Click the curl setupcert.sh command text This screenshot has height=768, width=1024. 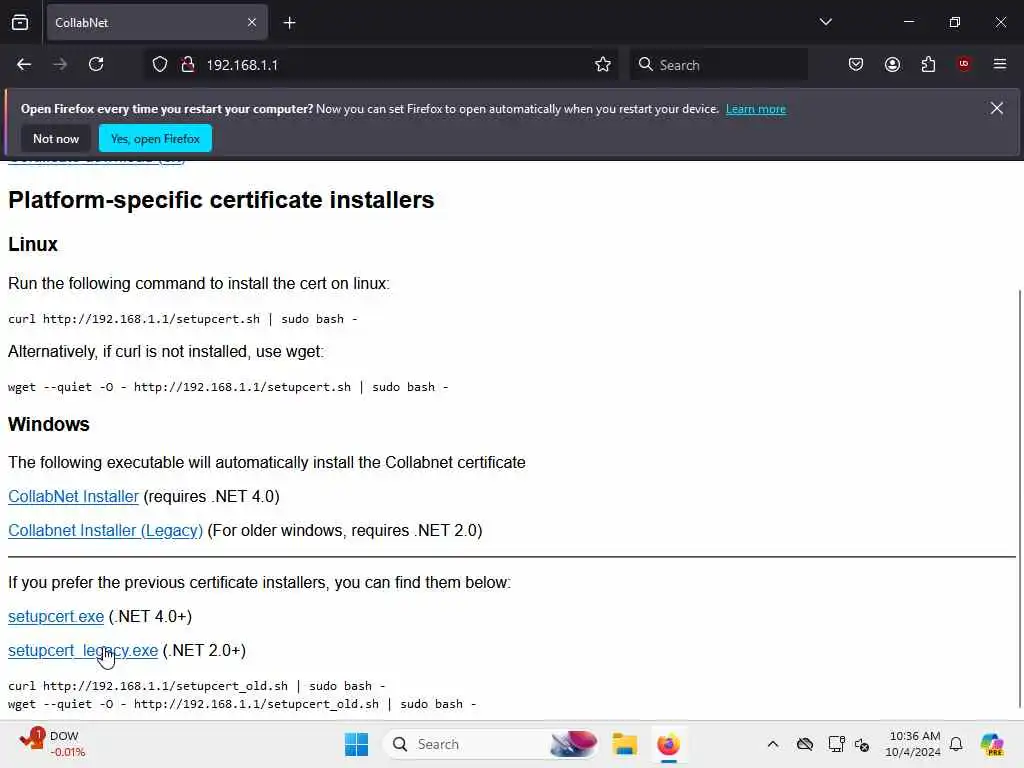[183, 319]
